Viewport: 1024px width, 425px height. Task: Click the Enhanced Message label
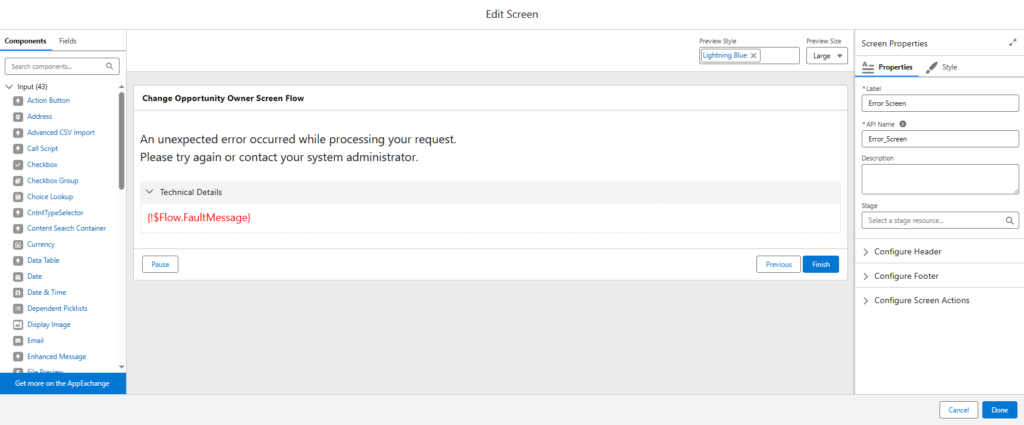click(57, 356)
